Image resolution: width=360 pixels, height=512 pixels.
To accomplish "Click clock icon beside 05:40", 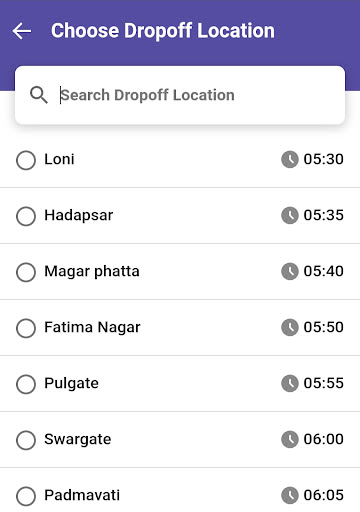I will pyautogui.click(x=290, y=271).
